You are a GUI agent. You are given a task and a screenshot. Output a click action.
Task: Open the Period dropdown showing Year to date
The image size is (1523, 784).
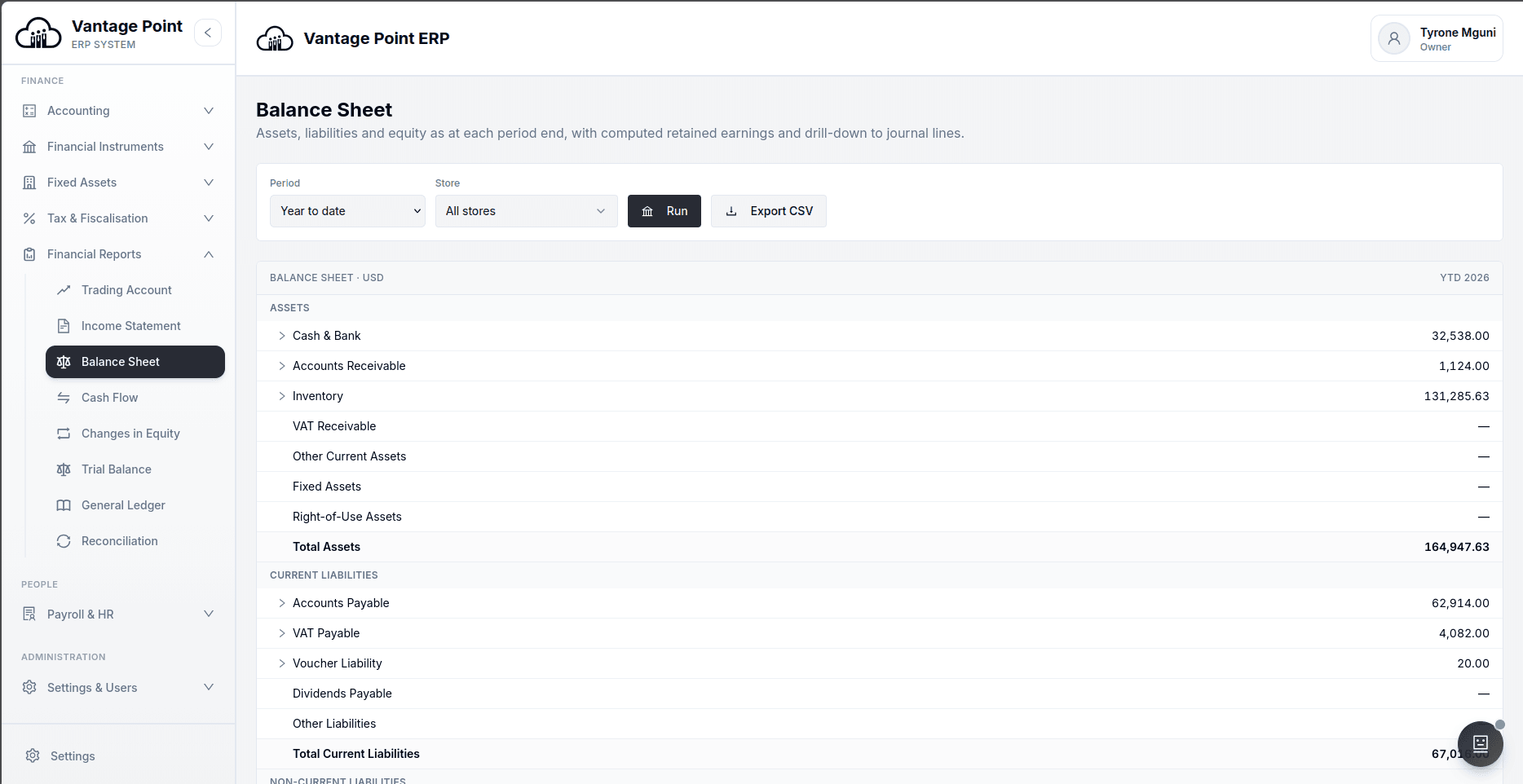(x=347, y=211)
